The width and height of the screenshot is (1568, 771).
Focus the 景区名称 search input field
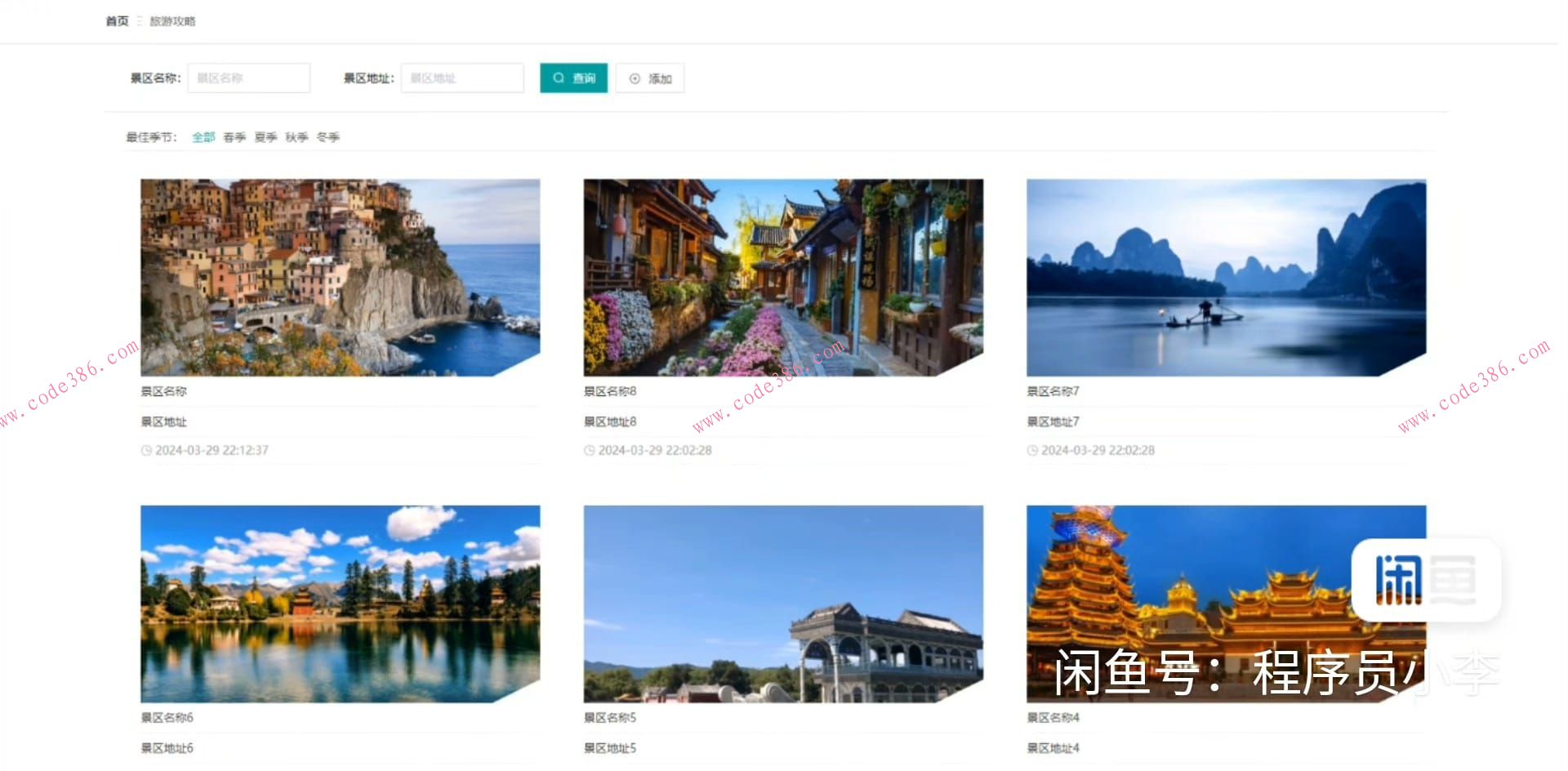click(249, 78)
